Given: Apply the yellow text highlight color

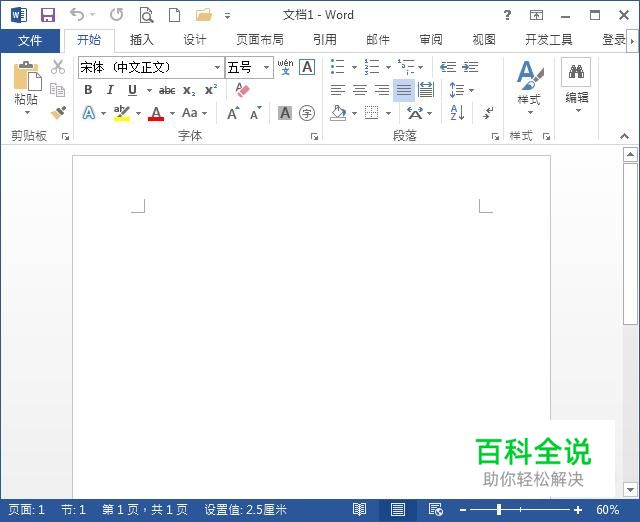Looking at the screenshot, I should (122, 113).
